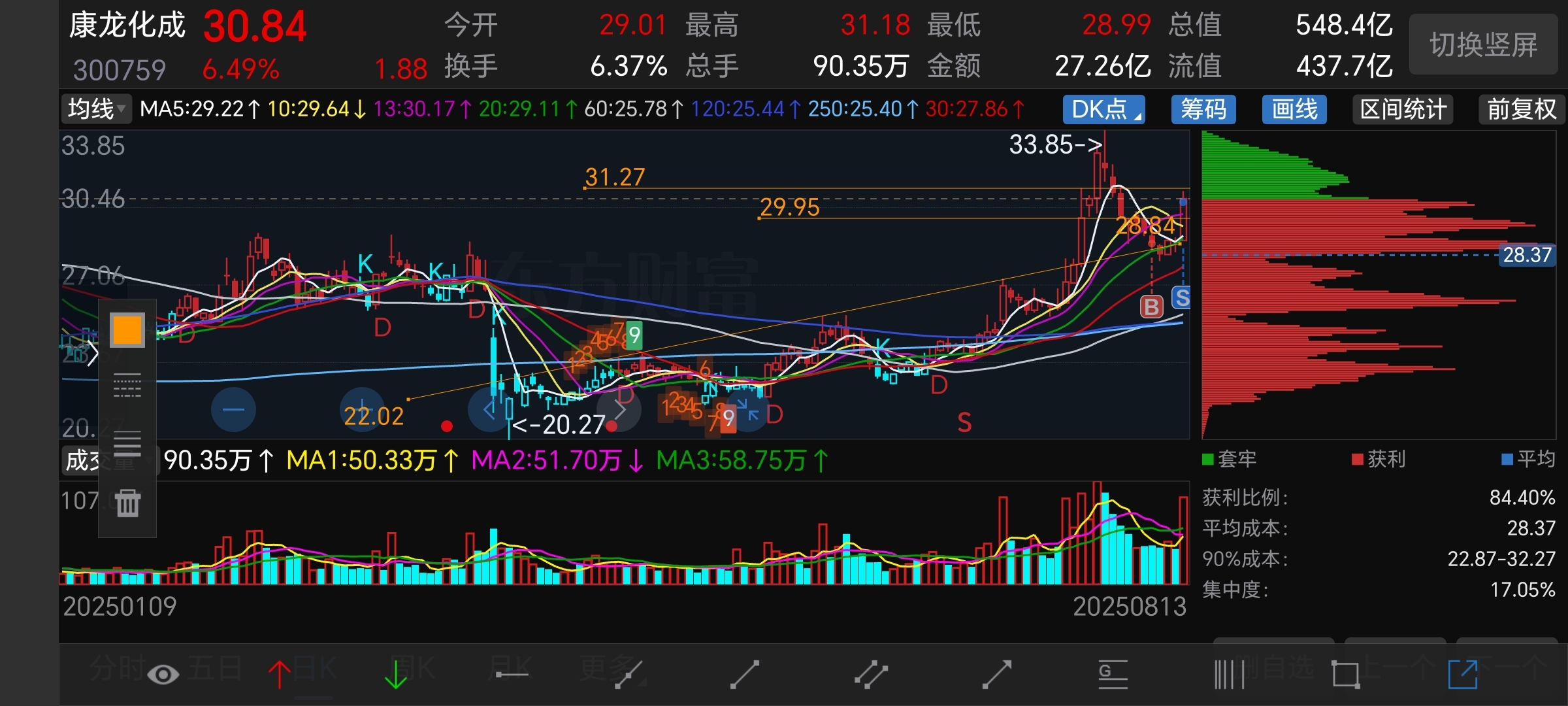Select the vertical period lines tool

[x=1229, y=674]
